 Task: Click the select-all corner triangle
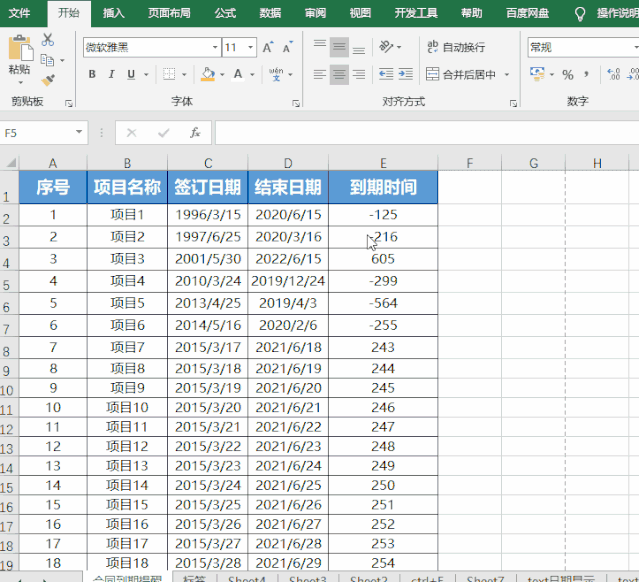[11, 163]
